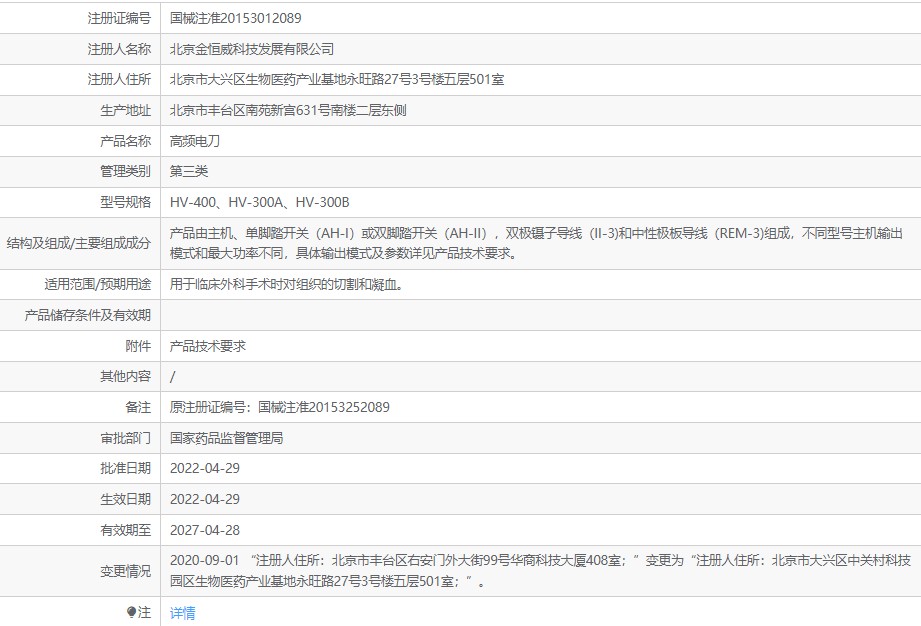Select registrant address ending 五层501室
The height and width of the screenshot is (626, 921).
tap(337, 79)
